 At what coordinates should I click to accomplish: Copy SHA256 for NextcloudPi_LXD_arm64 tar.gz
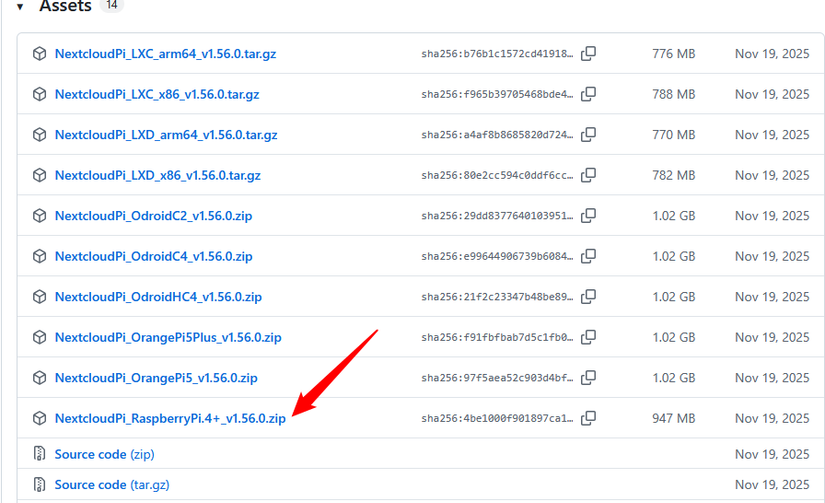pyautogui.click(x=588, y=135)
